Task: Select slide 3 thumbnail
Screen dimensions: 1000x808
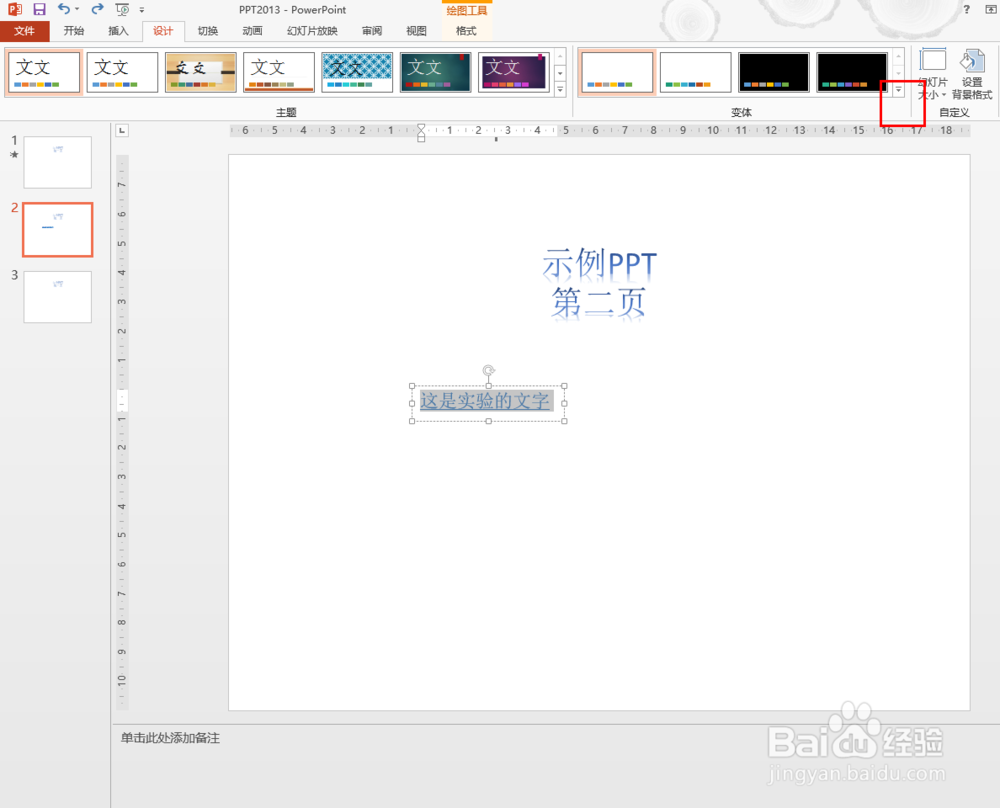Action: (57, 297)
